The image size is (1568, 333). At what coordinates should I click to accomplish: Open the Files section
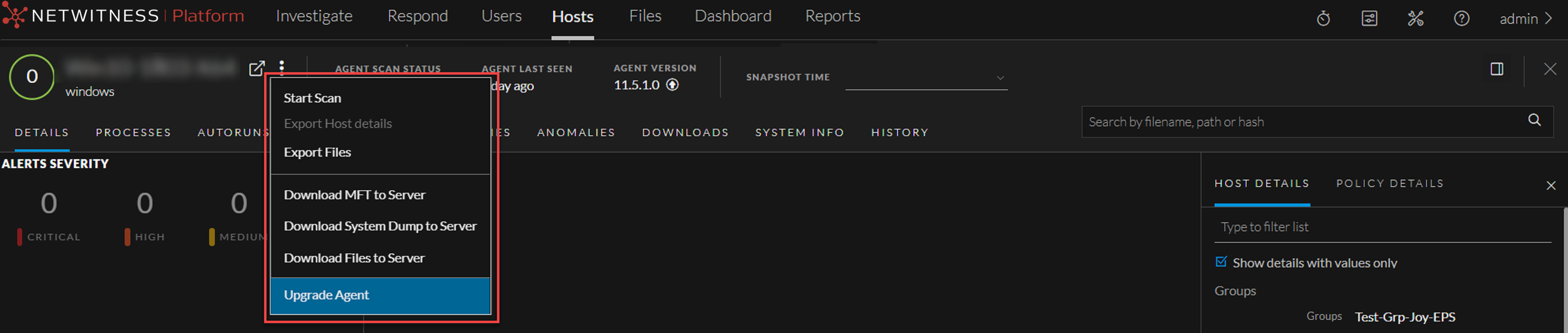coord(645,16)
